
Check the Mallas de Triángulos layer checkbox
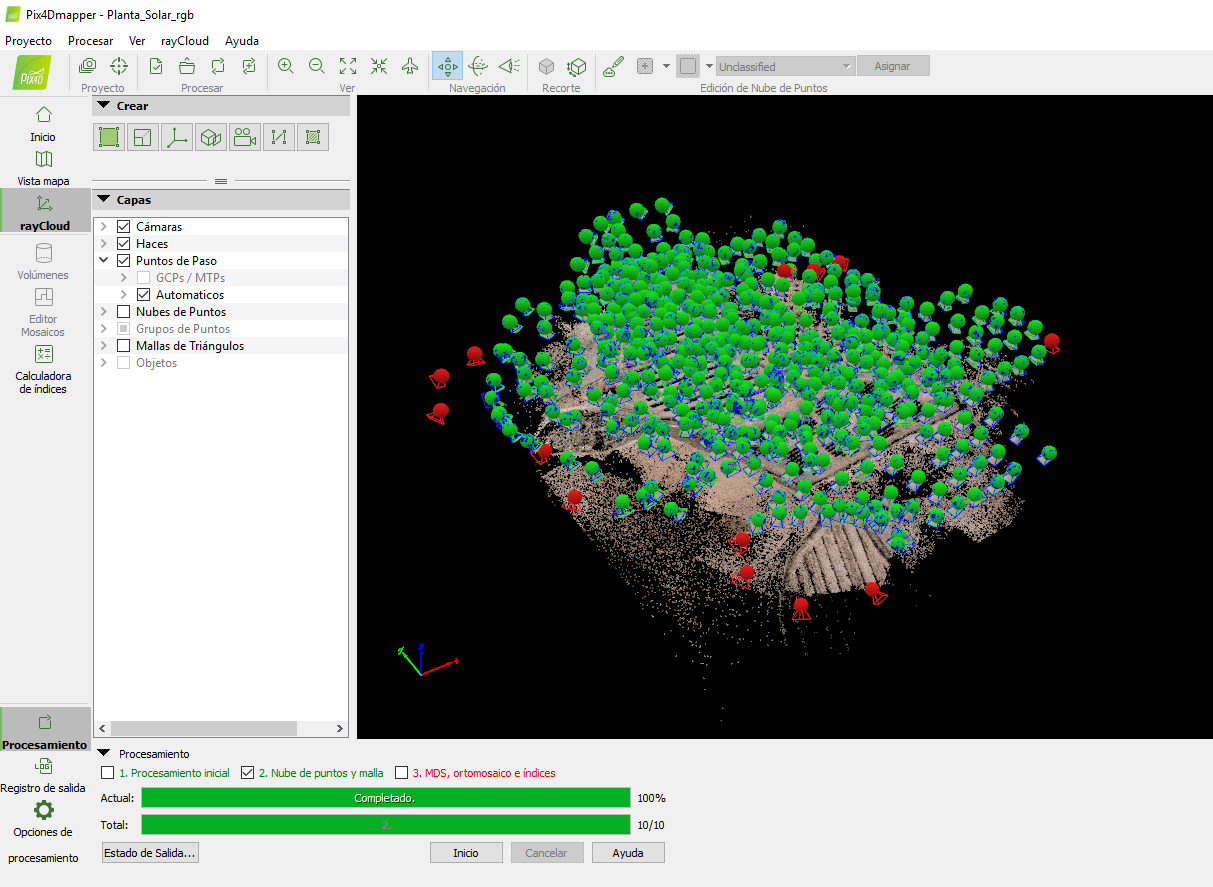124,346
